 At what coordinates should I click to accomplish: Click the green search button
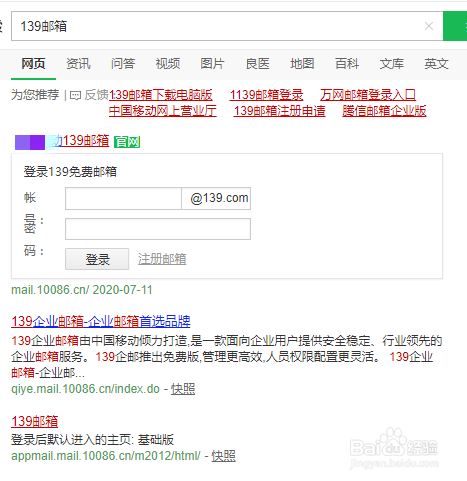[455, 26]
